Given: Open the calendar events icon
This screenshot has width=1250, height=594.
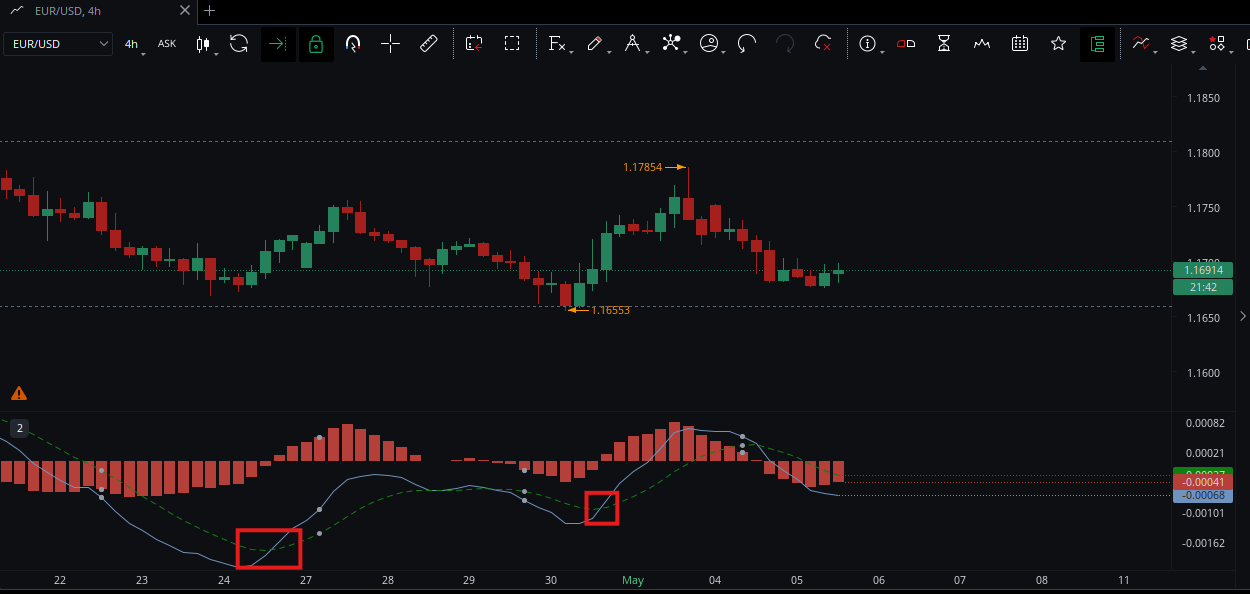Looking at the screenshot, I should point(1021,44).
